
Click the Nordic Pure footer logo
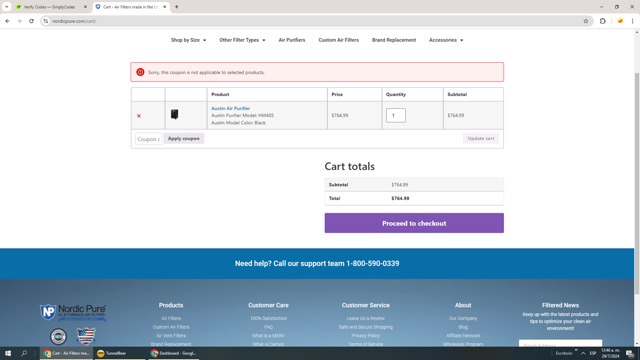pos(73,312)
